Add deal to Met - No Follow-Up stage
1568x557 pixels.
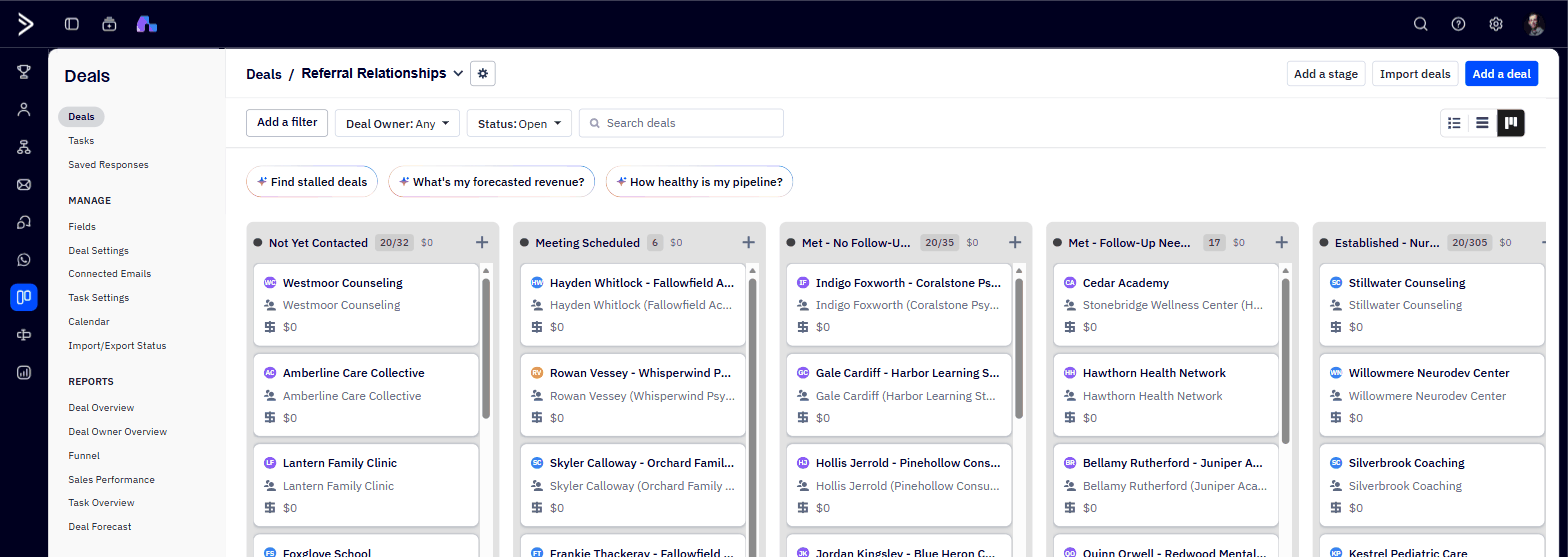click(1015, 242)
